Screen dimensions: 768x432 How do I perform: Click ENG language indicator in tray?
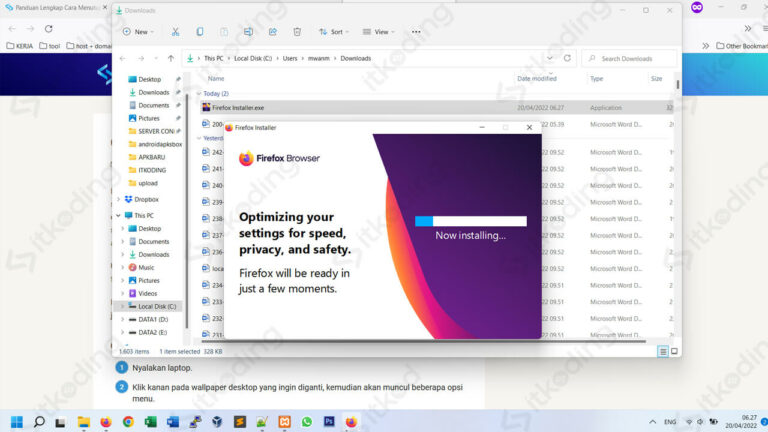click(670, 422)
